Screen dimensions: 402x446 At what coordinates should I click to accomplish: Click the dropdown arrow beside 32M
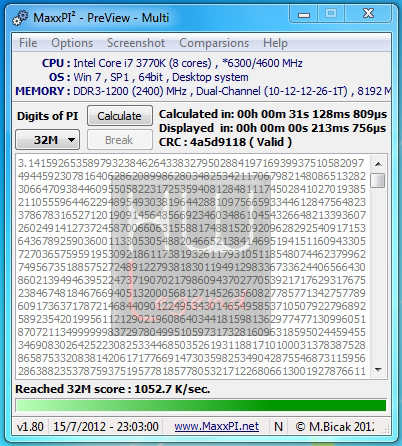71,140
